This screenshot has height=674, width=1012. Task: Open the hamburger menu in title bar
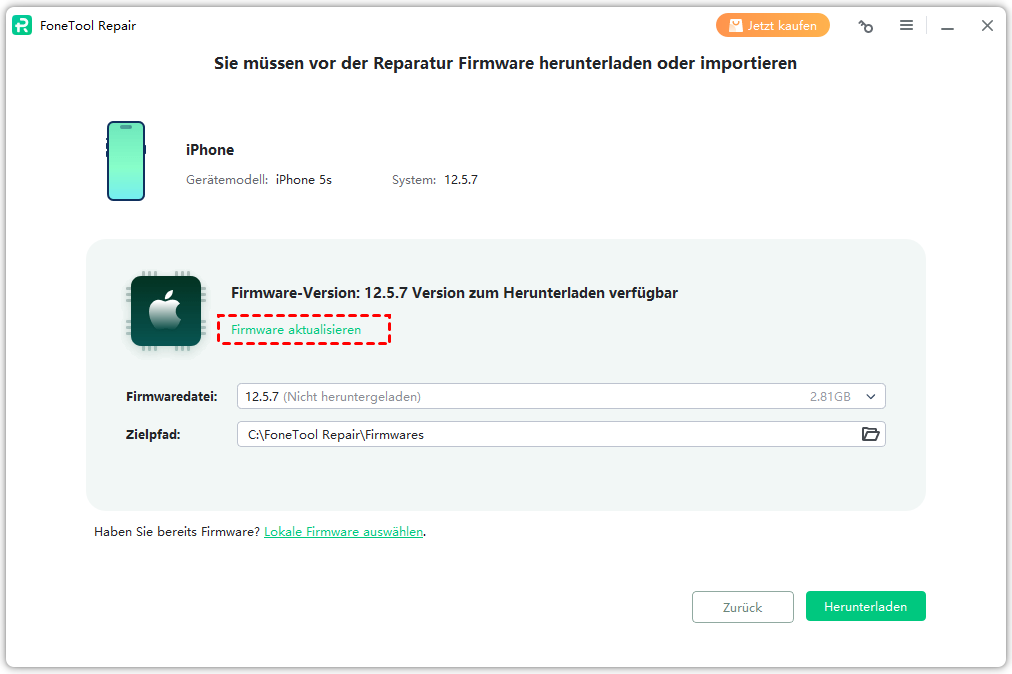click(x=906, y=26)
